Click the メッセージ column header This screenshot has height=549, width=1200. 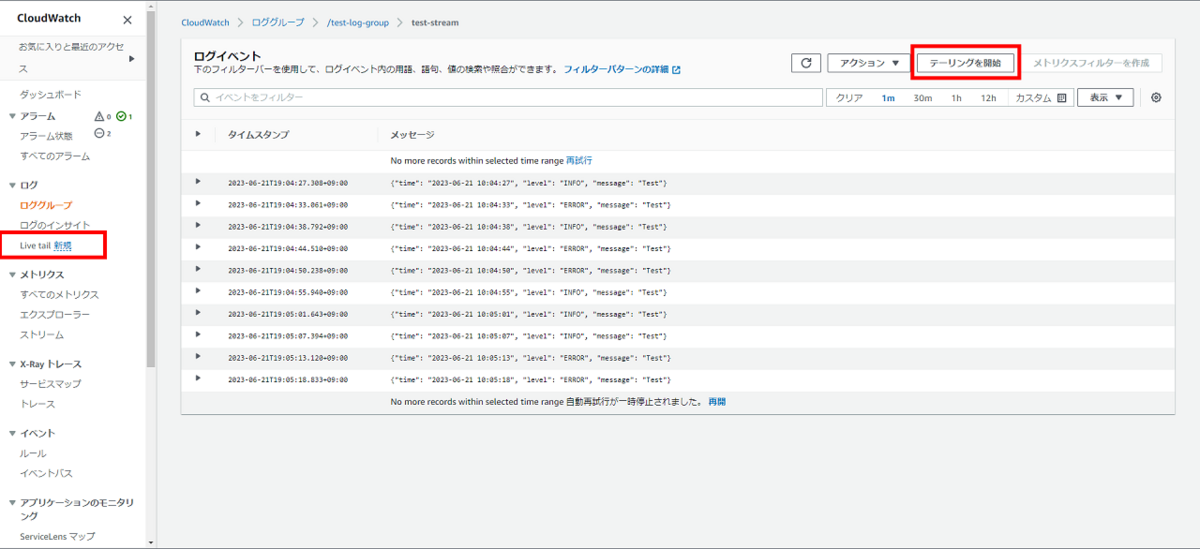(412, 134)
